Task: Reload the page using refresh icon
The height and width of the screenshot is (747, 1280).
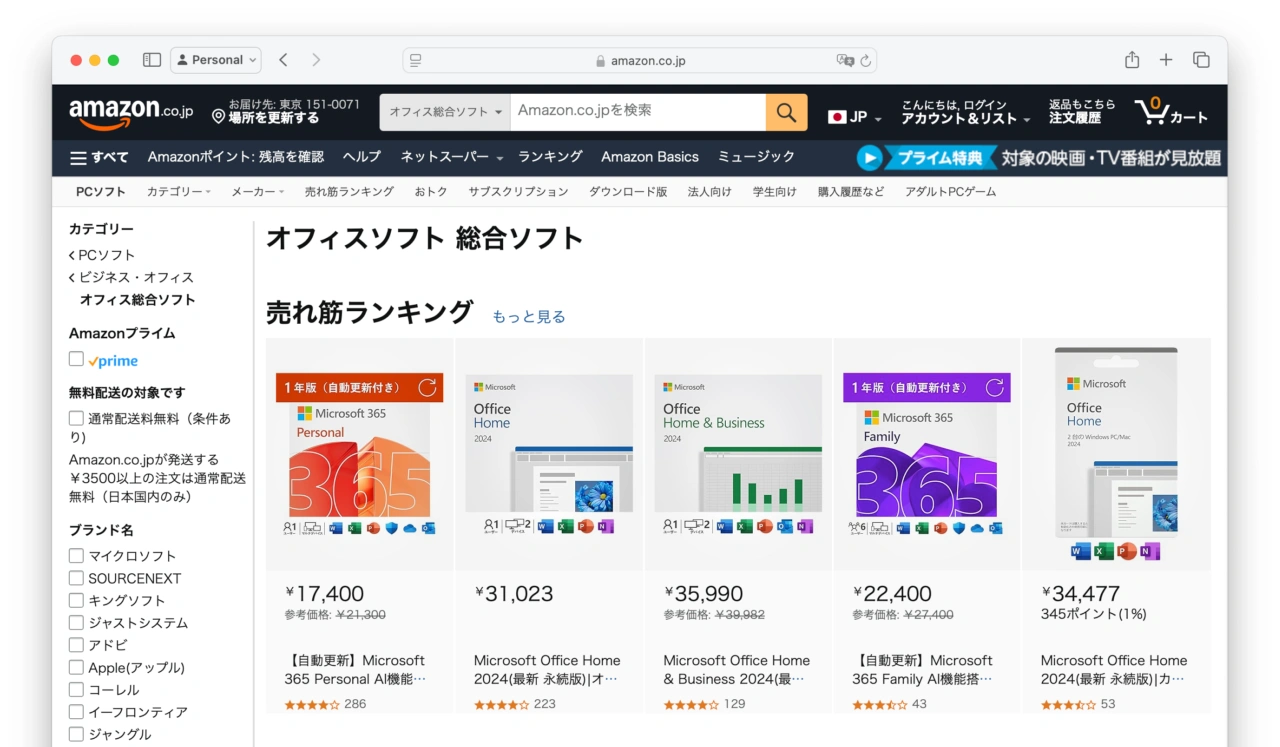Action: point(866,61)
